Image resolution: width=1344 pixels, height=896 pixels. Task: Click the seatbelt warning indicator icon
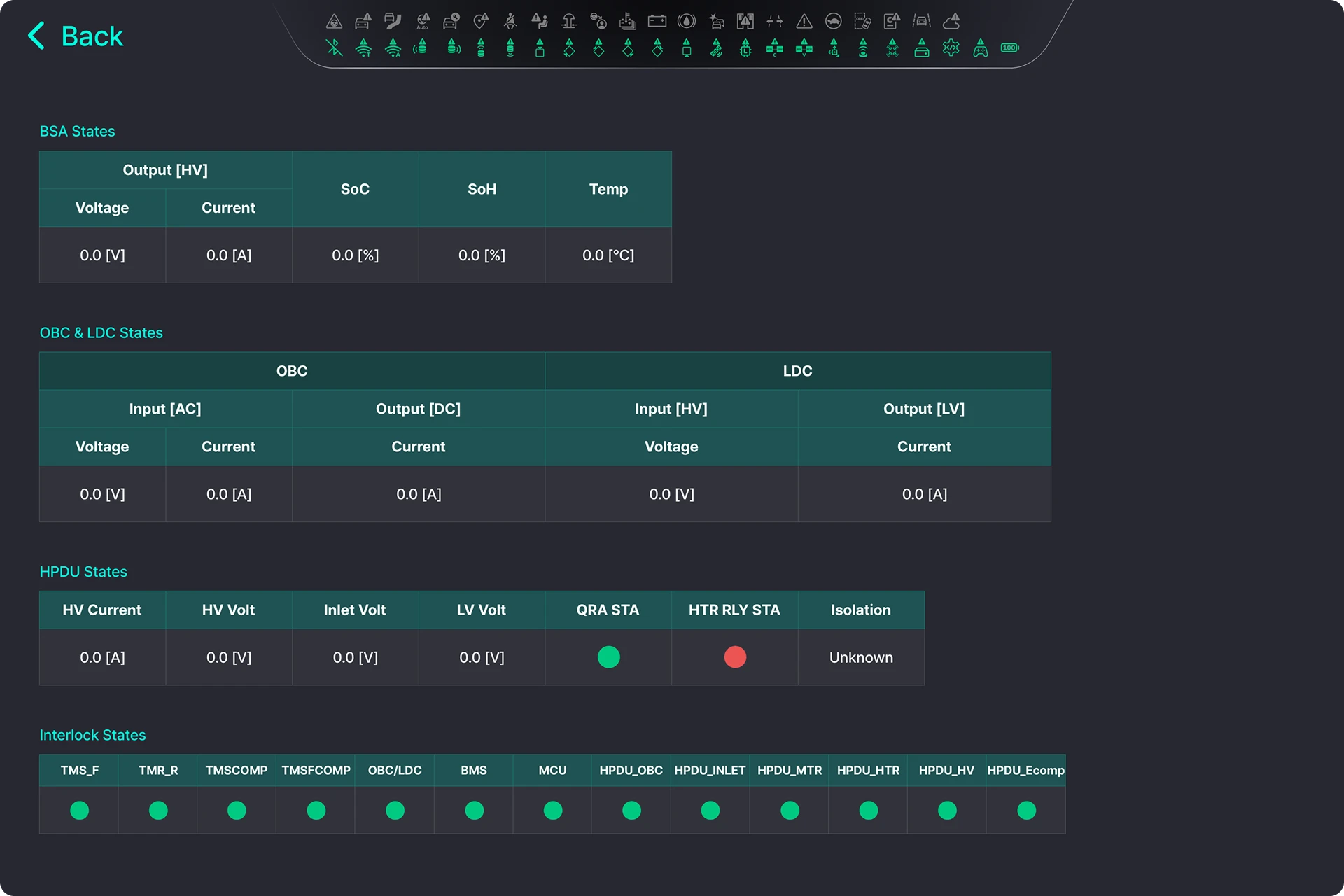(x=510, y=22)
